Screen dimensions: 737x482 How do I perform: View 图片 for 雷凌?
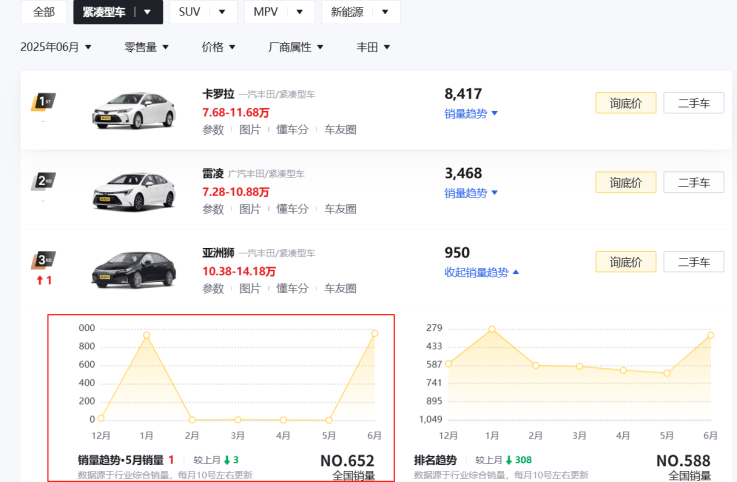pos(250,209)
